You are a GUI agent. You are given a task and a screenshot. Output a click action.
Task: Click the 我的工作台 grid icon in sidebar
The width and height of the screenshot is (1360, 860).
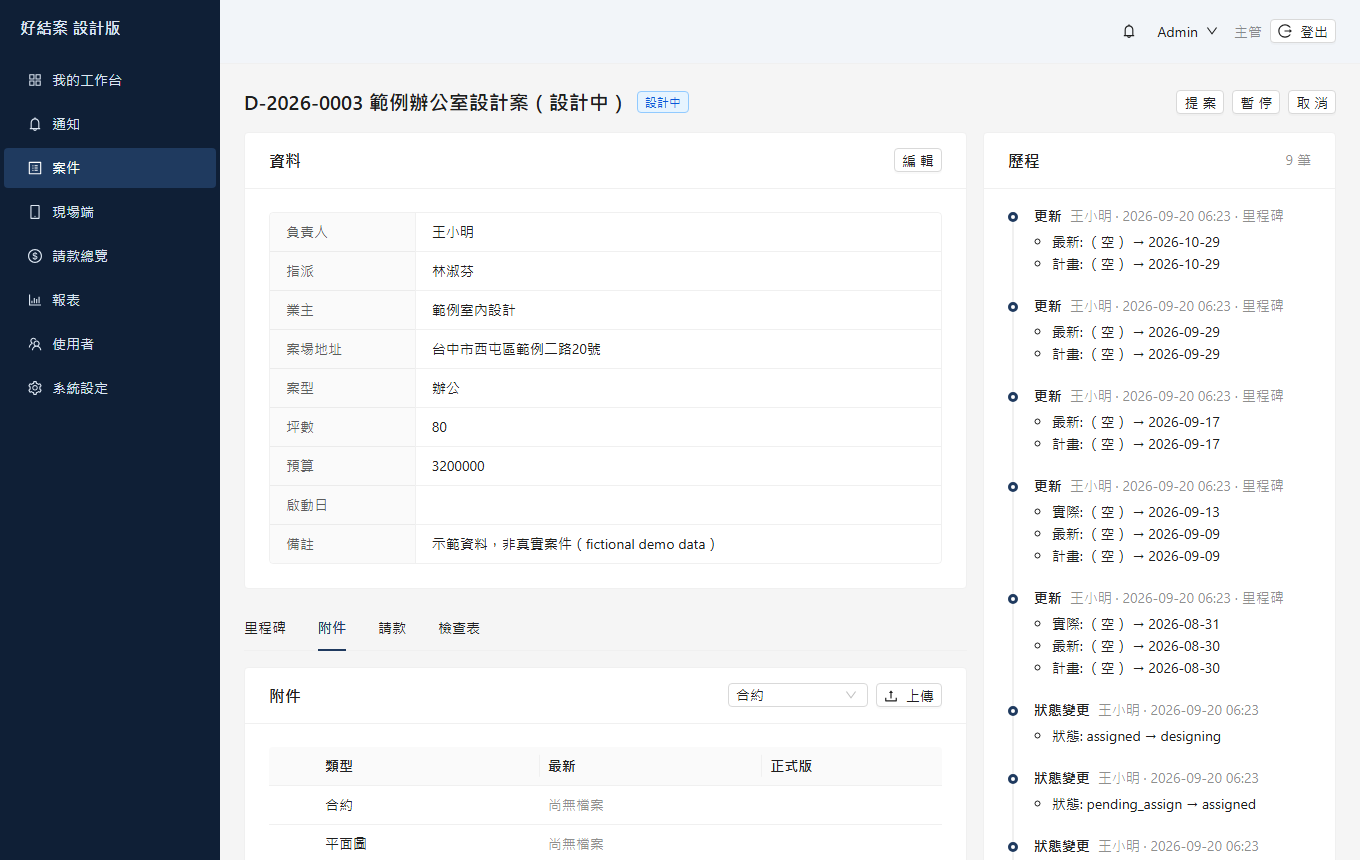click(35, 80)
